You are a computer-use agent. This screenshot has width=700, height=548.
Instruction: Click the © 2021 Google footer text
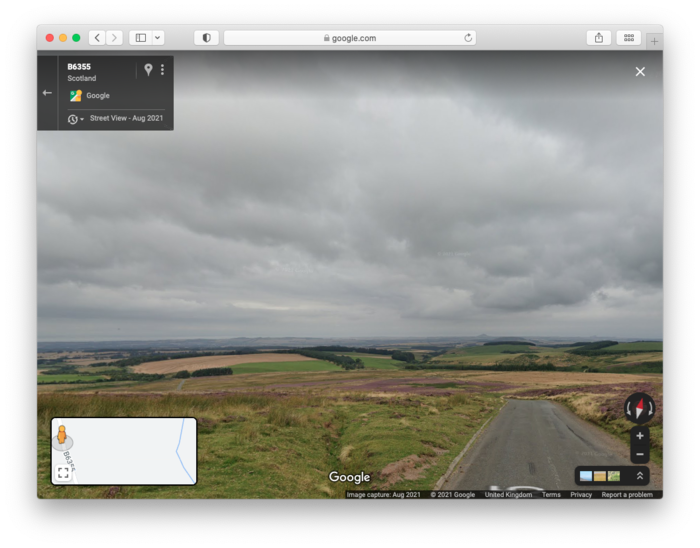coord(453,494)
